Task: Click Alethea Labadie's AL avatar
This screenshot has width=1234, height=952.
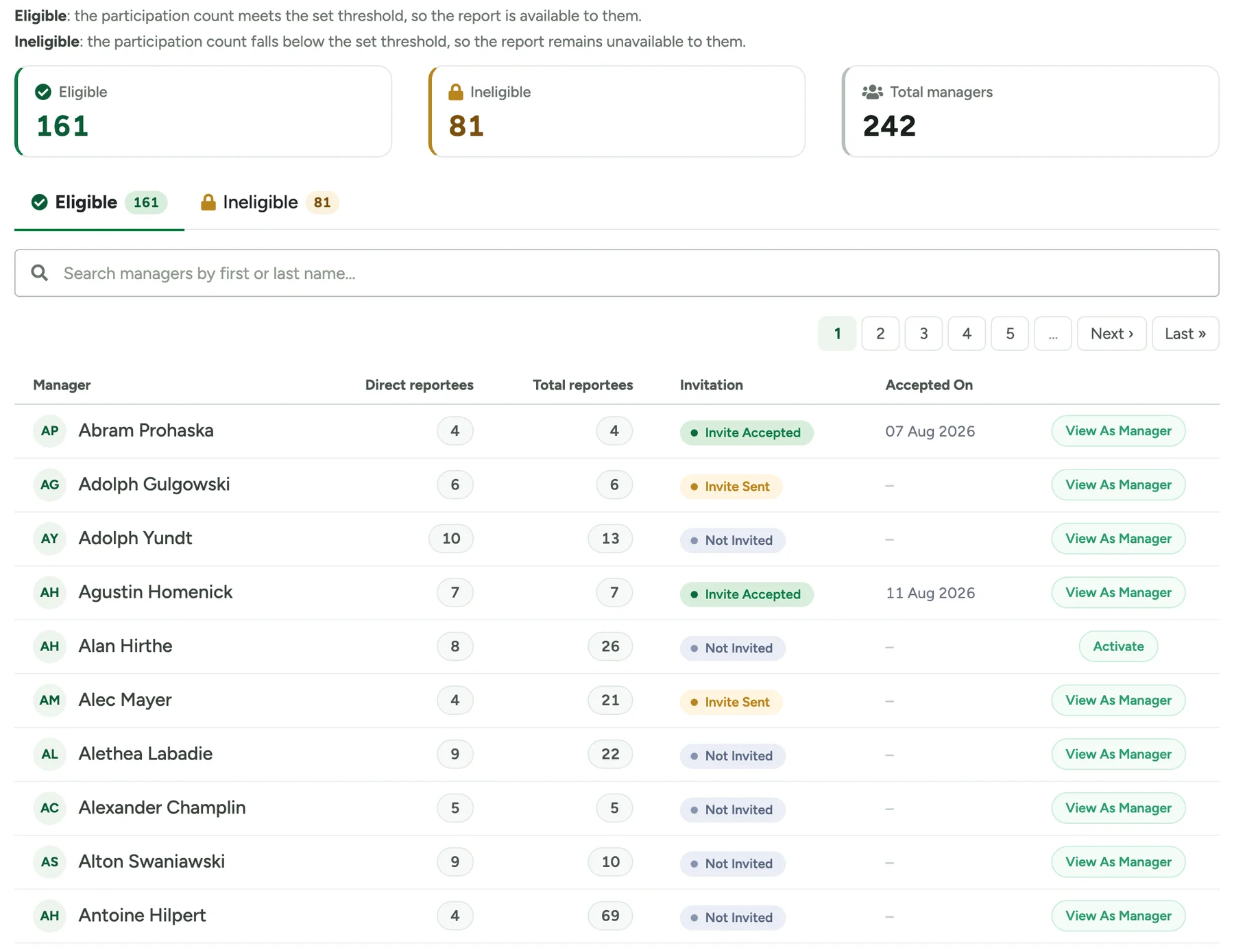Action: (x=49, y=754)
